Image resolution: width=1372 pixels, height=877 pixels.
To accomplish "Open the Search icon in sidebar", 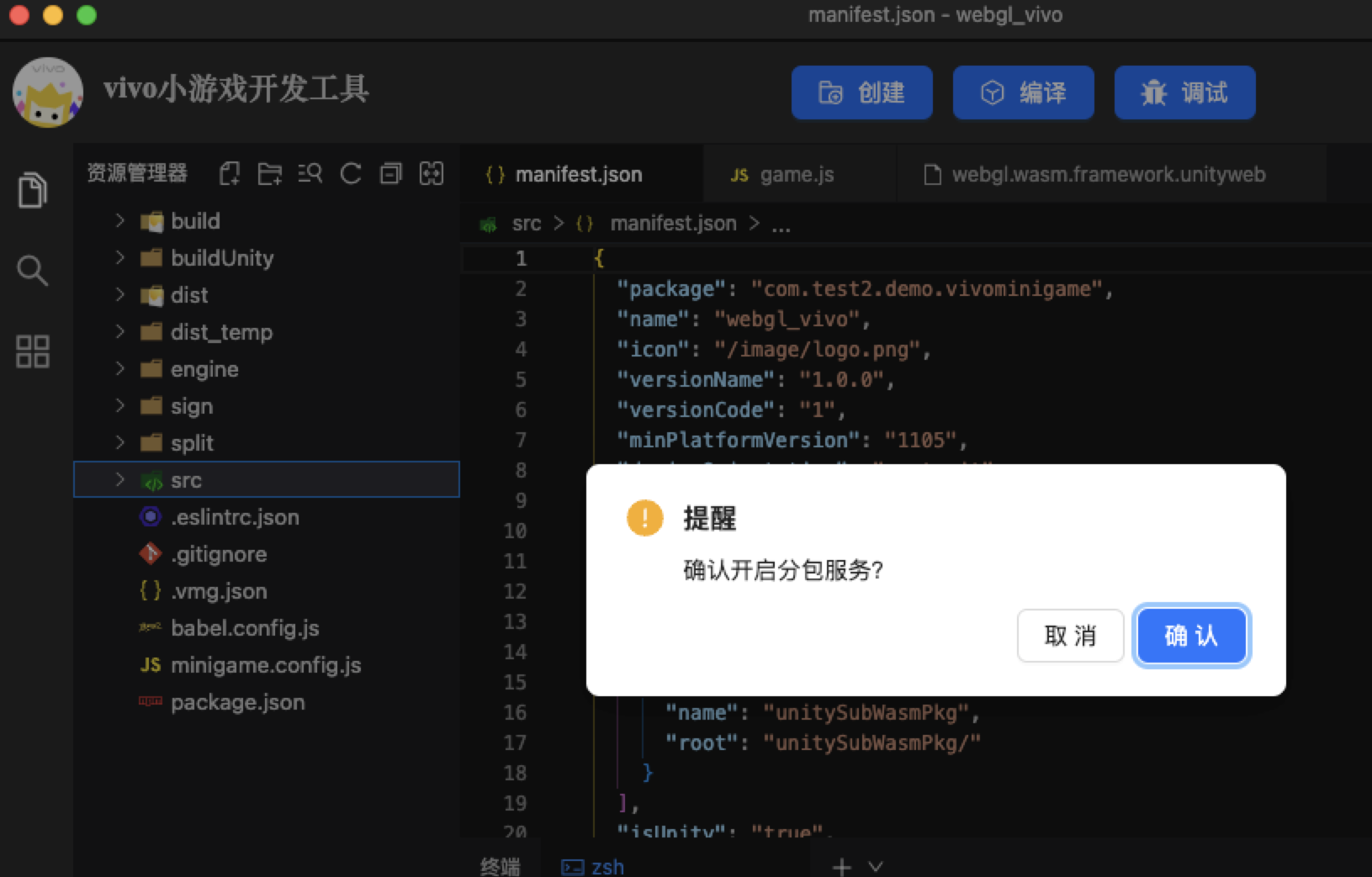I will (33, 271).
